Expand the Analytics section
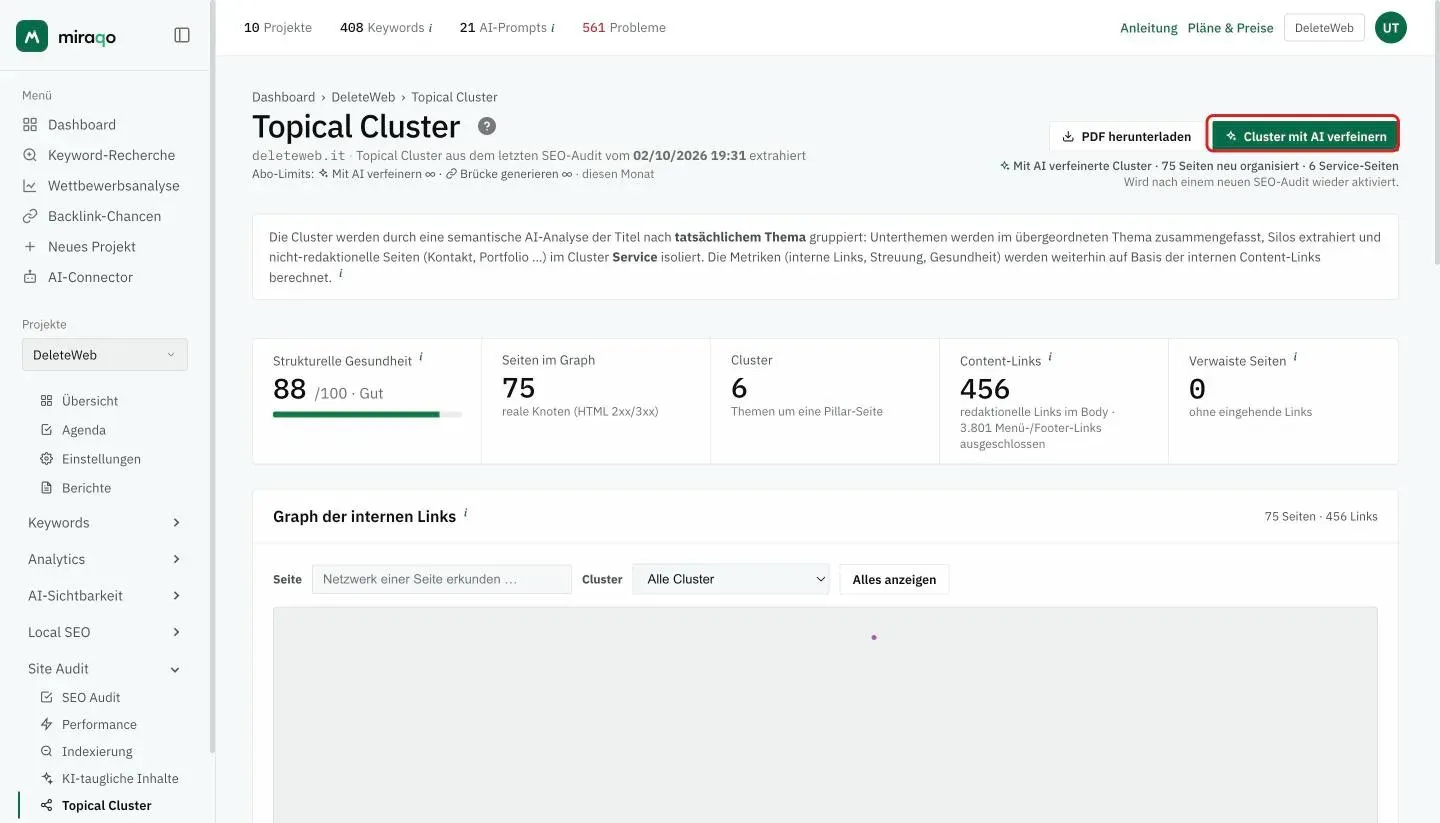1440x823 pixels. pyautogui.click(x=104, y=559)
